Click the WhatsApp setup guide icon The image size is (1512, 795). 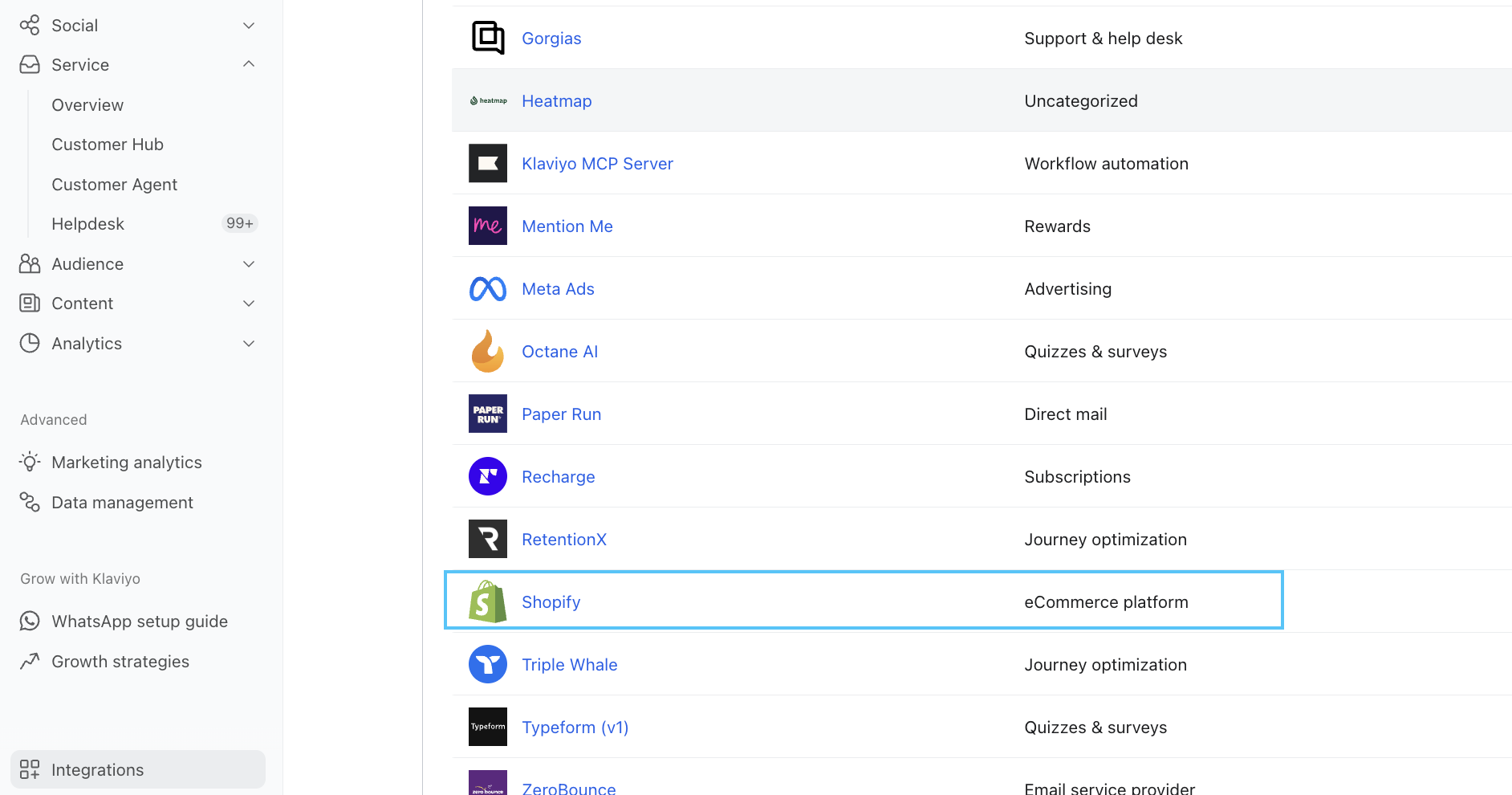pyautogui.click(x=30, y=621)
